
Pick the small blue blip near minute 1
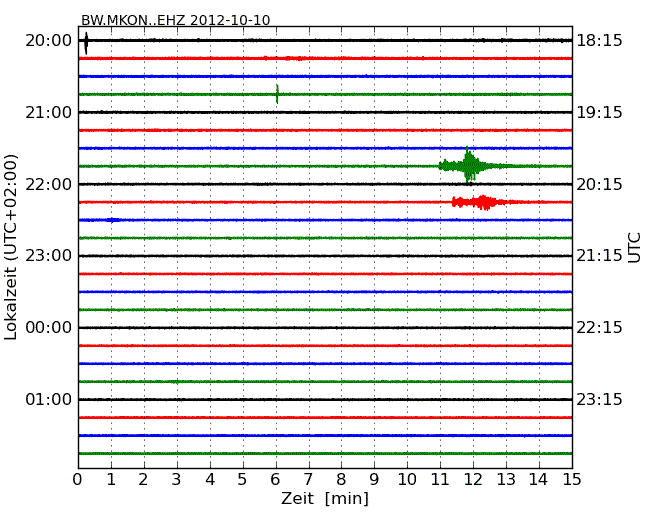[112, 220]
